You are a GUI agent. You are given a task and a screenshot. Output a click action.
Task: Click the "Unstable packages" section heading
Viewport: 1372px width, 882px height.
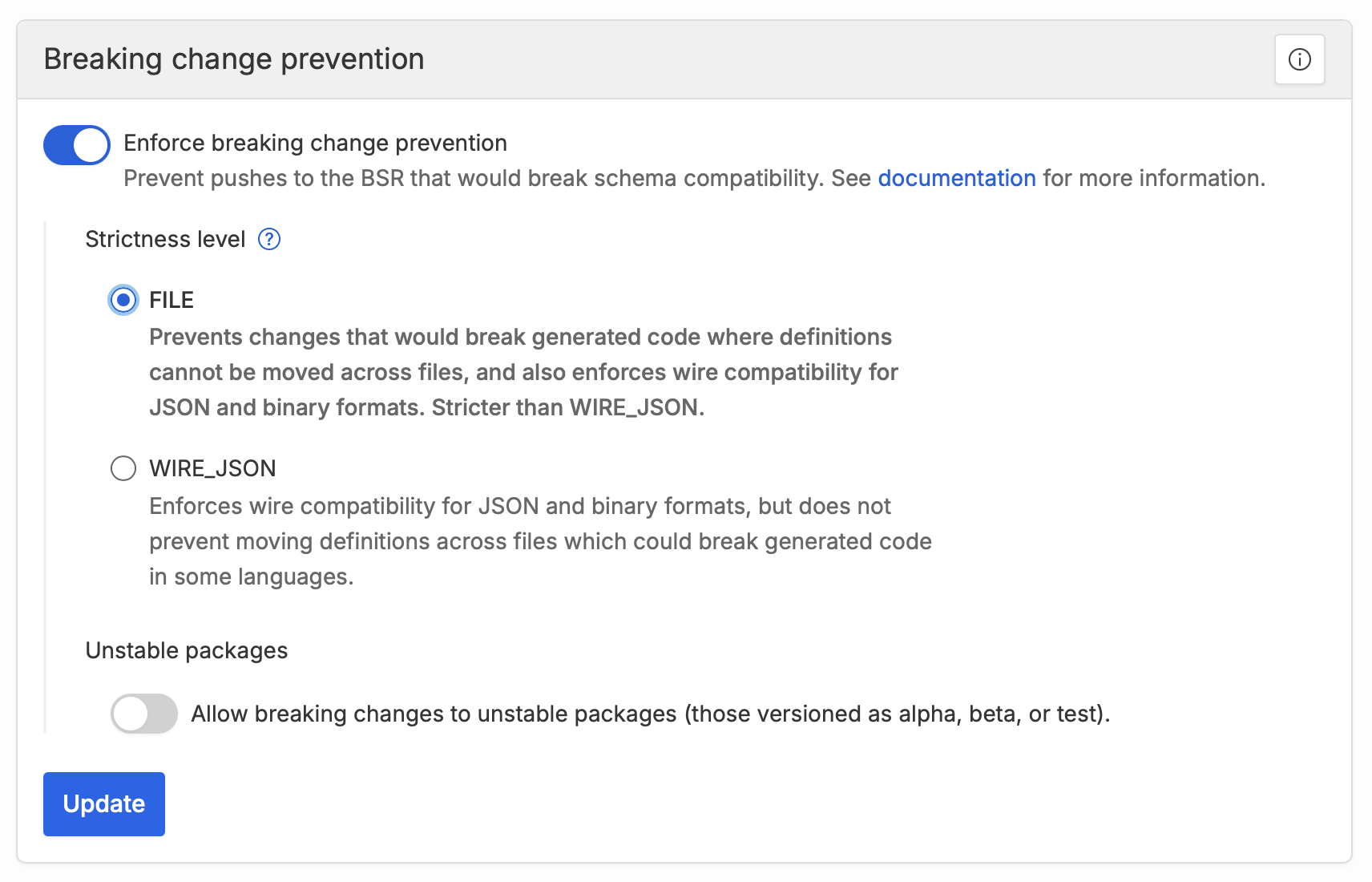187,650
